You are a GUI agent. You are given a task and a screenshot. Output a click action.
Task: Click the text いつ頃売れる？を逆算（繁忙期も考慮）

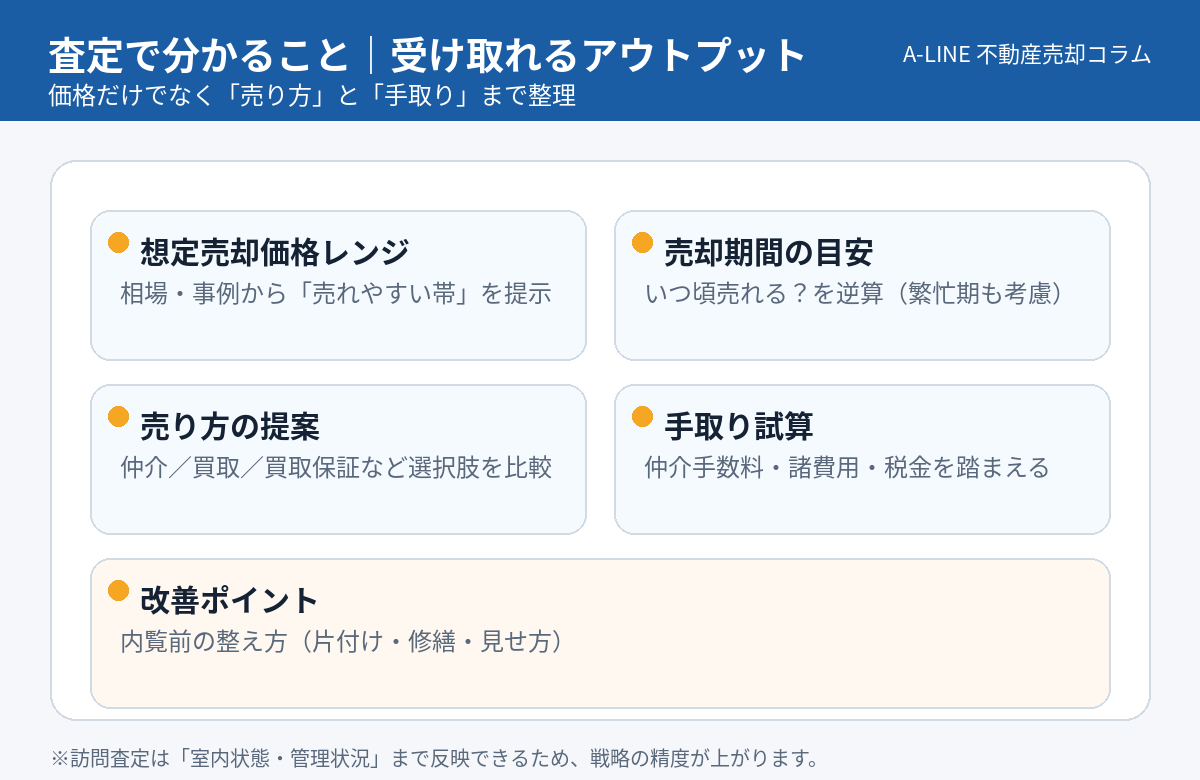pos(853,294)
